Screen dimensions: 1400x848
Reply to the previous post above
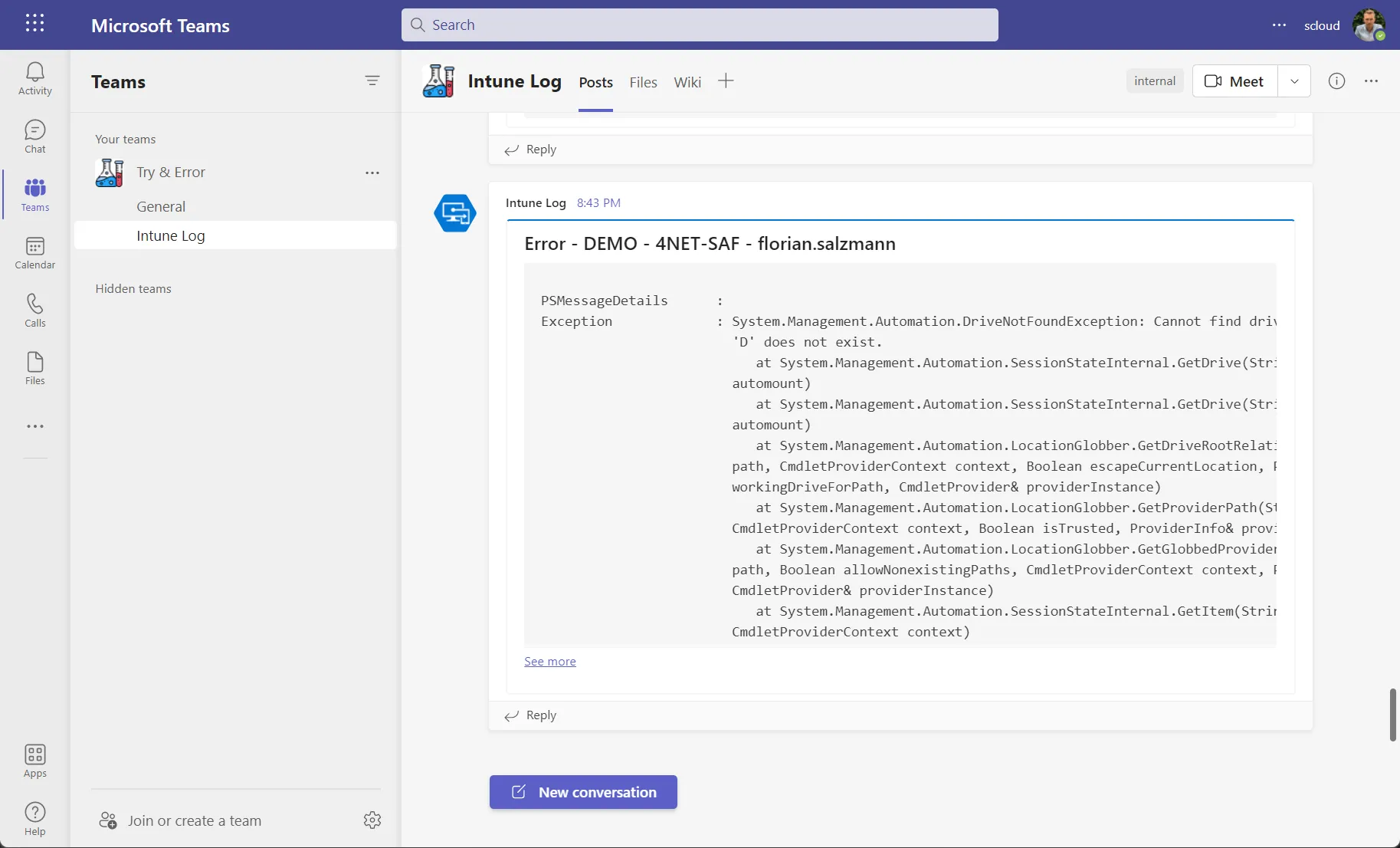click(530, 150)
